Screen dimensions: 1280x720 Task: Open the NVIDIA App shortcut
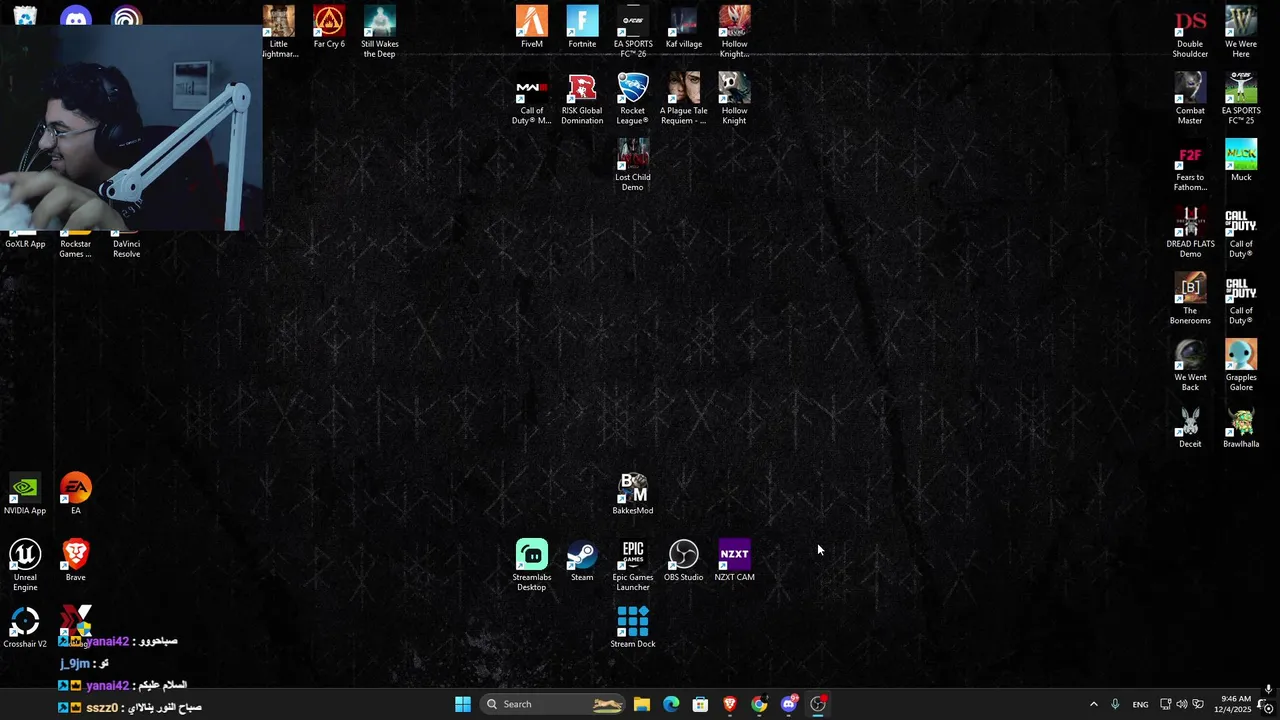(x=25, y=494)
